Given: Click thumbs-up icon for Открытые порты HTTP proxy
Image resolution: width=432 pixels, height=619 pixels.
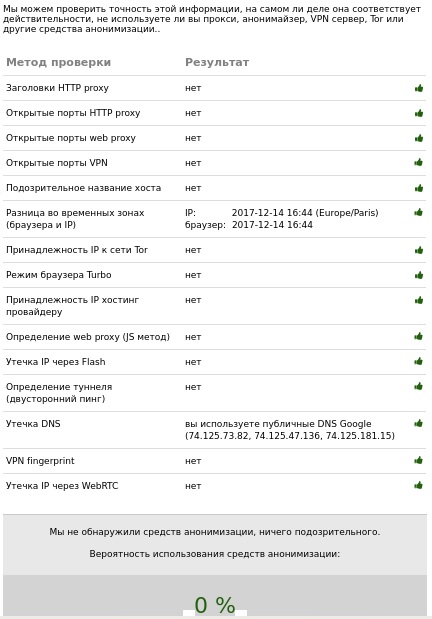Looking at the screenshot, I should tap(419, 113).
